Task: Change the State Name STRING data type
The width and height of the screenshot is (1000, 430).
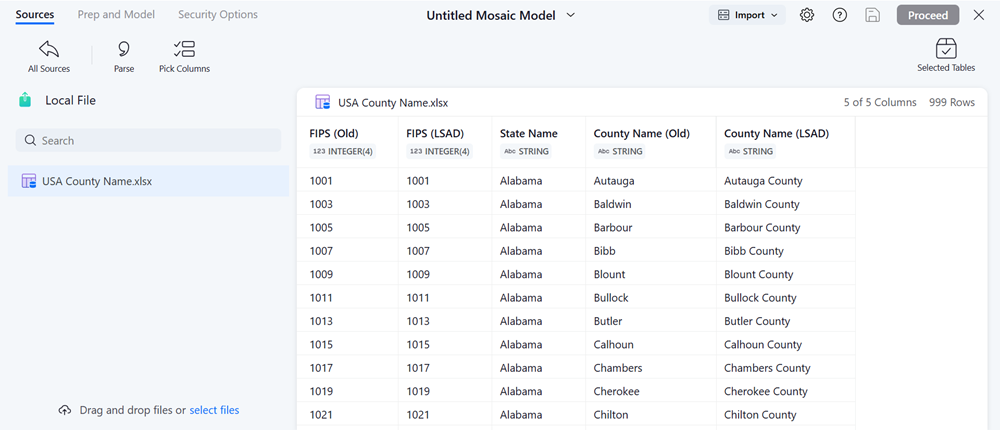Action: click(526, 151)
